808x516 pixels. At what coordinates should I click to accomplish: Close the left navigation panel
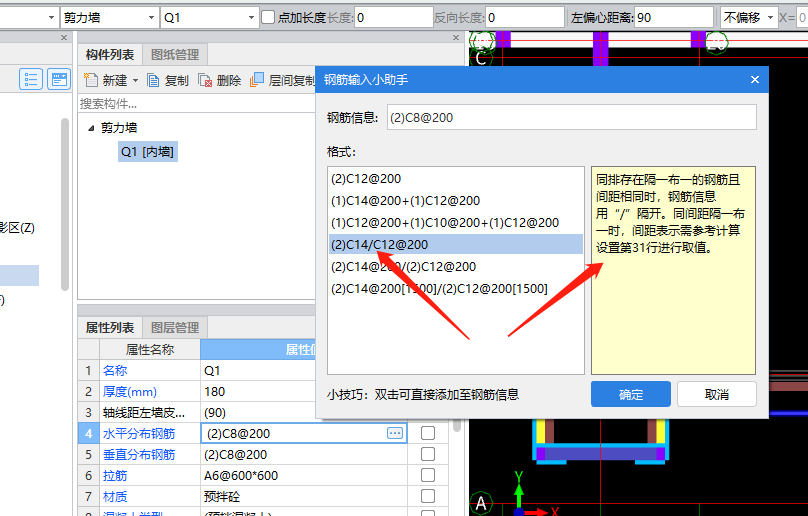click(x=64, y=38)
